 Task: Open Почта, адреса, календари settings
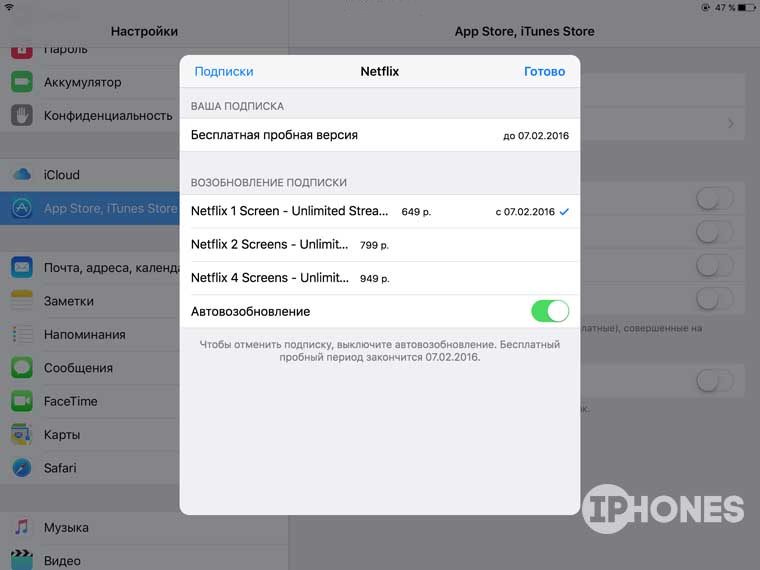click(x=90, y=267)
